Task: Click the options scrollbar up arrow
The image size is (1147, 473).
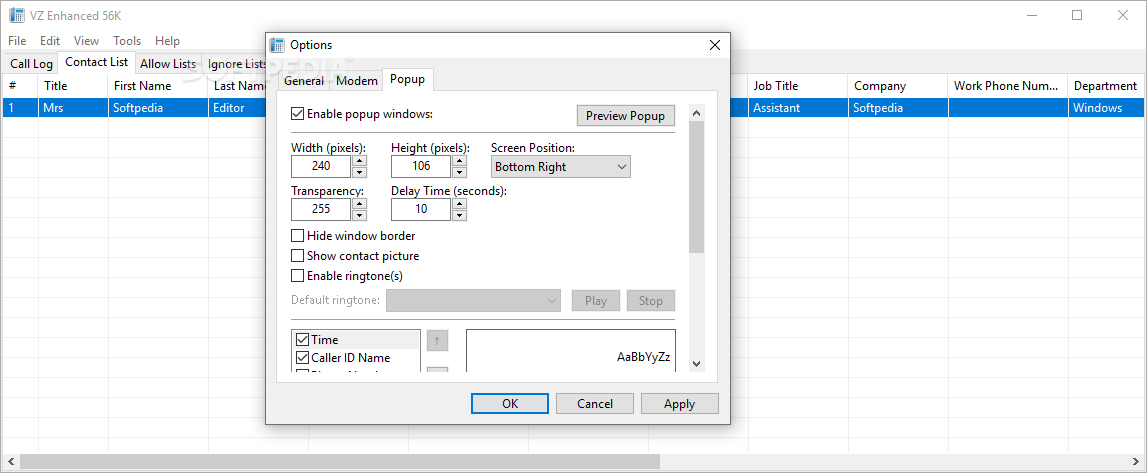Action: (696, 113)
